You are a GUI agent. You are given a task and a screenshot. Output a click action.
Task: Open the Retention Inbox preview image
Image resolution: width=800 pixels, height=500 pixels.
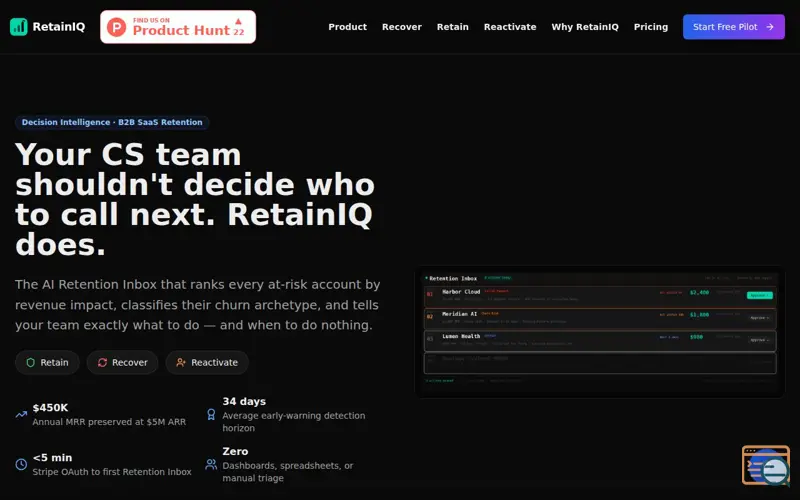pyautogui.click(x=600, y=332)
